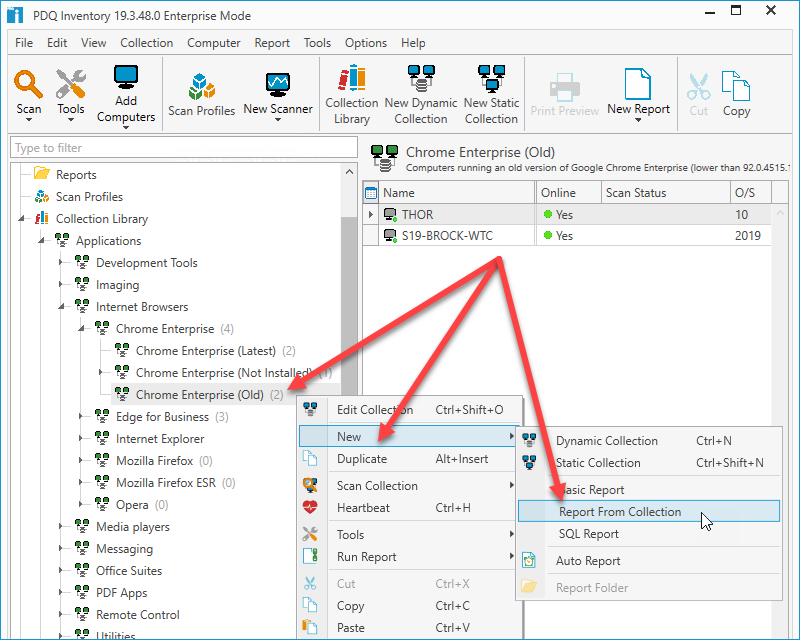The width and height of the screenshot is (800, 640).
Task: Sort by the Name column header
Action: [457, 193]
